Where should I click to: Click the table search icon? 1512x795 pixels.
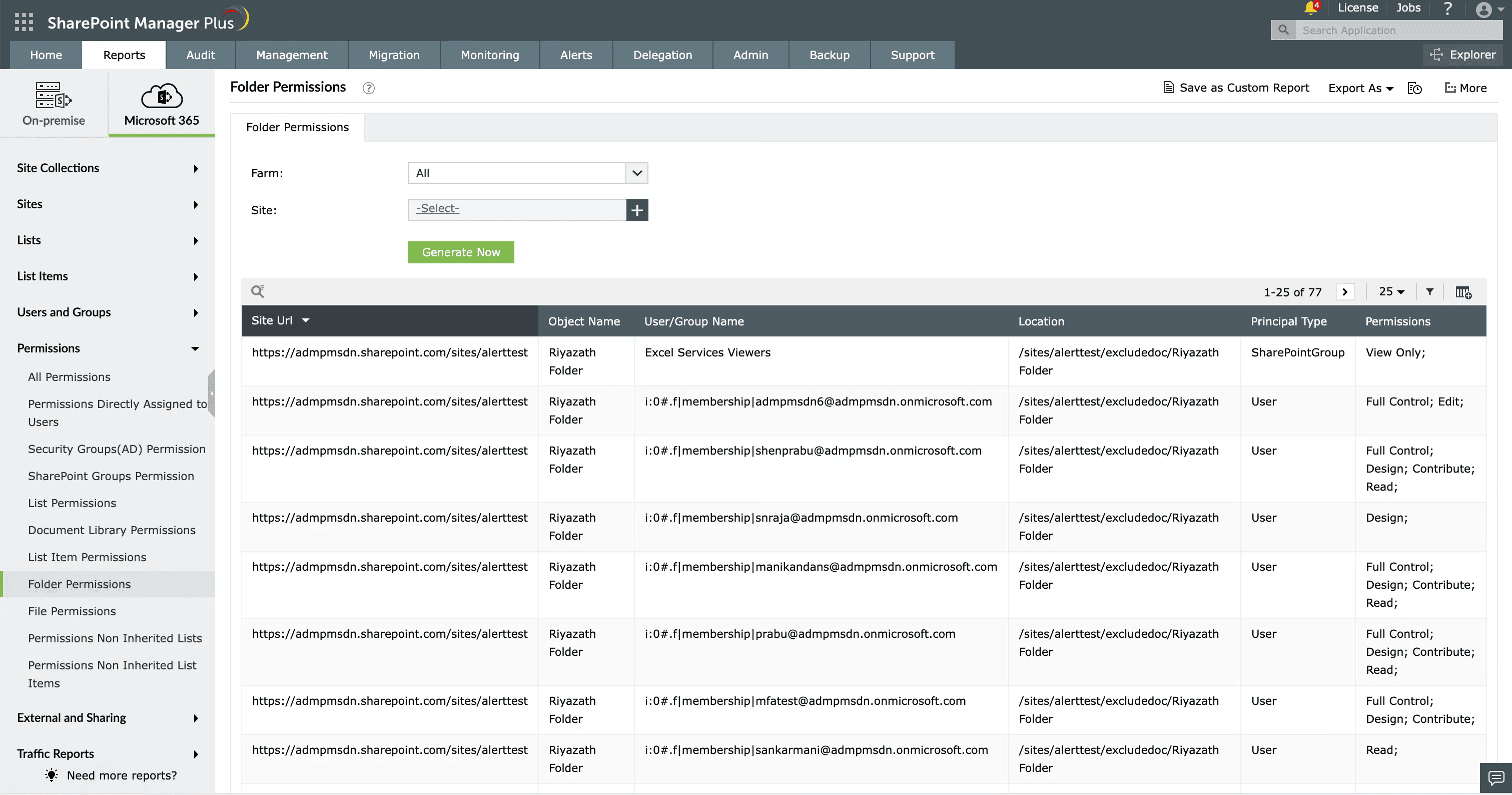tap(258, 291)
